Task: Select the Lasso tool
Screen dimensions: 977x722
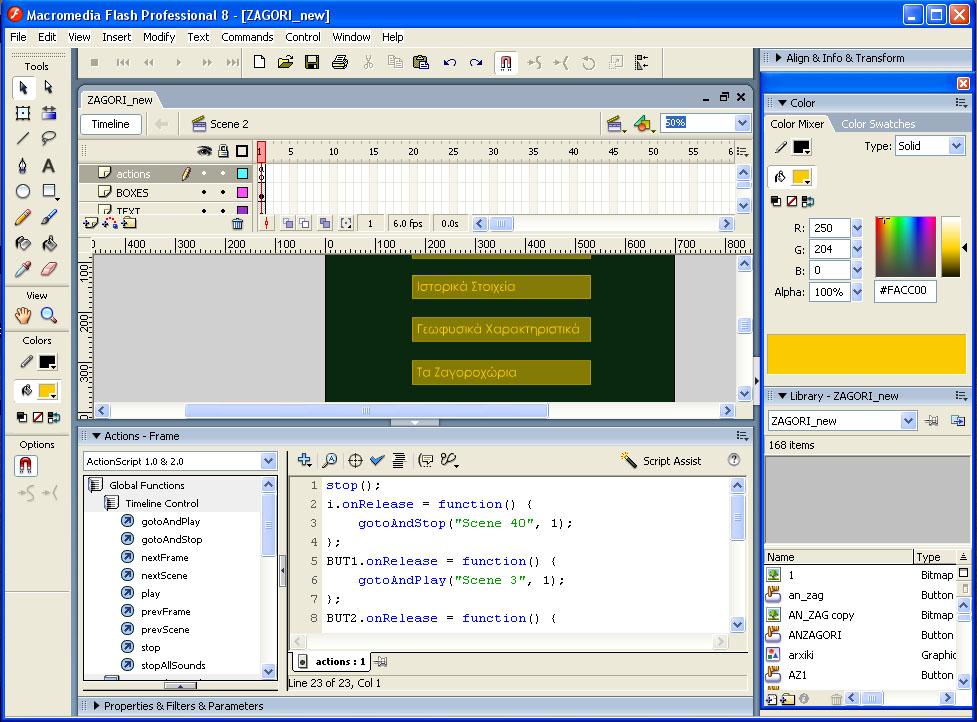Action: click(49, 138)
